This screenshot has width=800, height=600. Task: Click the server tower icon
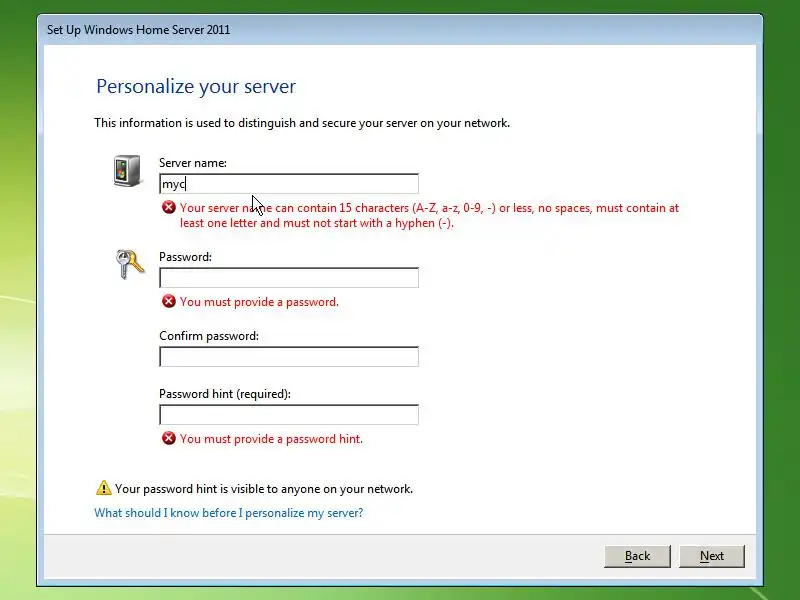tap(127, 171)
